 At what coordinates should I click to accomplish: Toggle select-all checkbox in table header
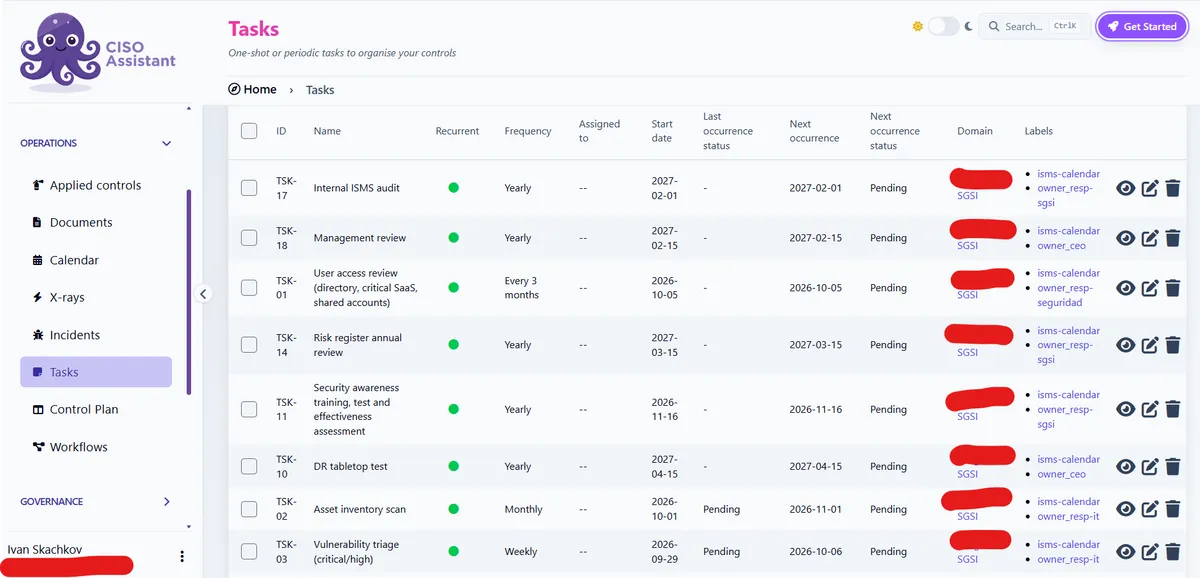(249, 131)
